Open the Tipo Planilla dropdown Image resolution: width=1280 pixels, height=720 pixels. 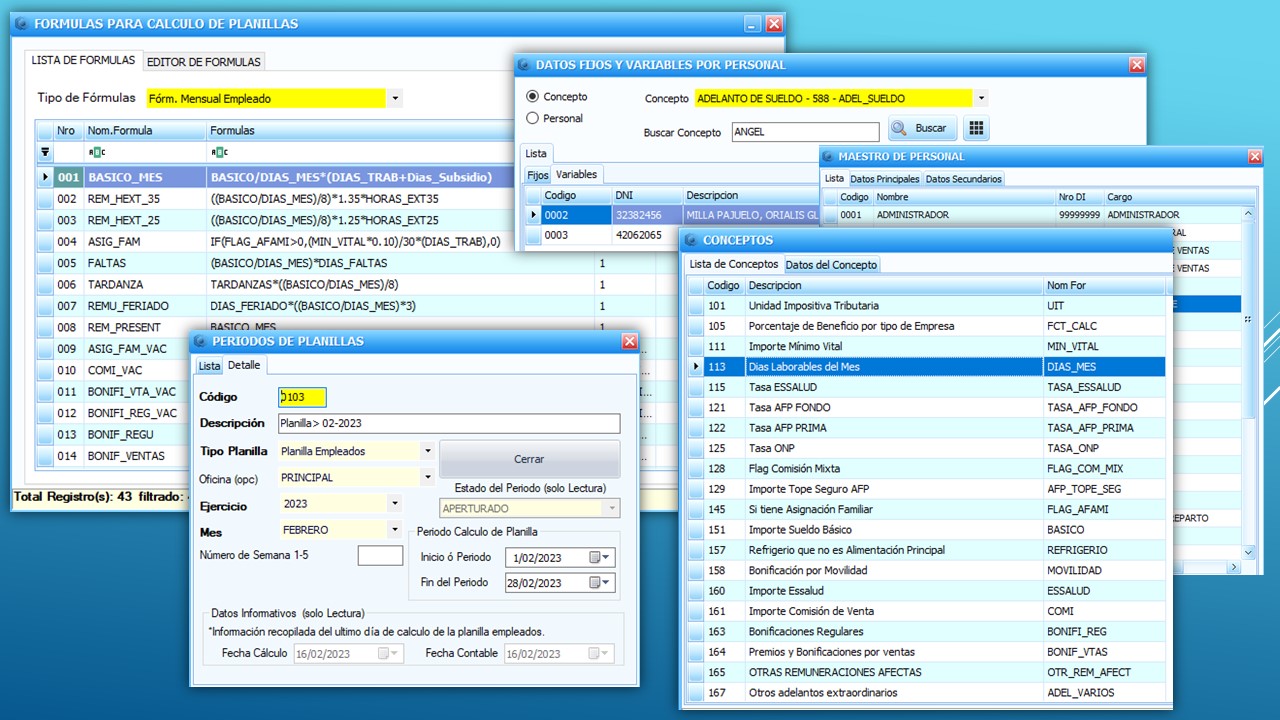click(x=427, y=451)
